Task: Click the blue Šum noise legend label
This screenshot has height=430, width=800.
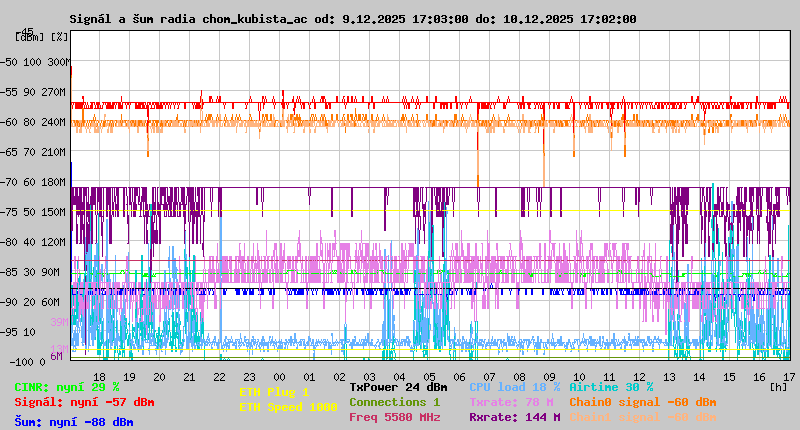Action: click(74, 422)
